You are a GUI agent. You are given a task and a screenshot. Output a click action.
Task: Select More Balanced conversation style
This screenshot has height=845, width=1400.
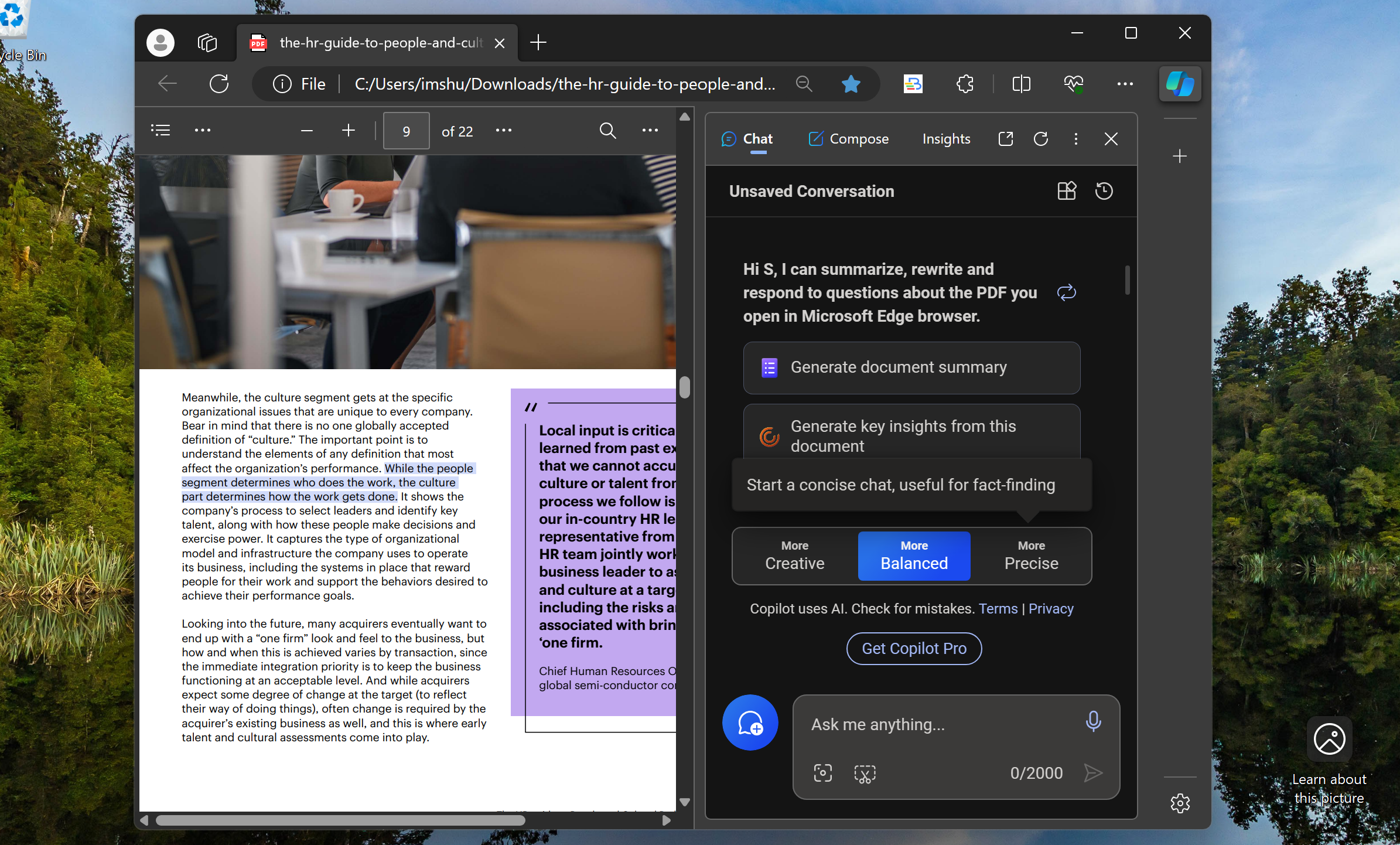(914, 556)
